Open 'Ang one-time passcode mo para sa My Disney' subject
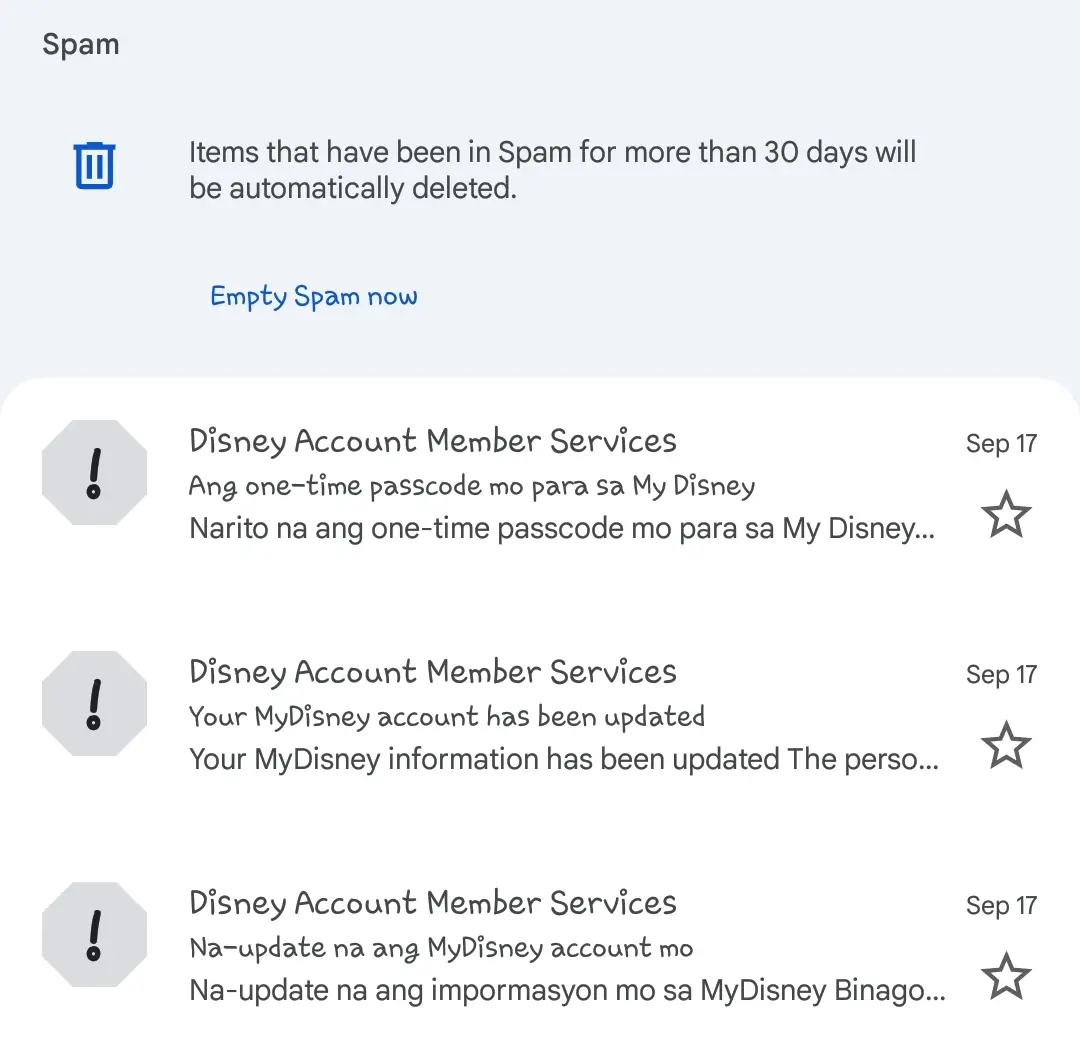Viewport: 1080px width, 1063px height. 472,486
